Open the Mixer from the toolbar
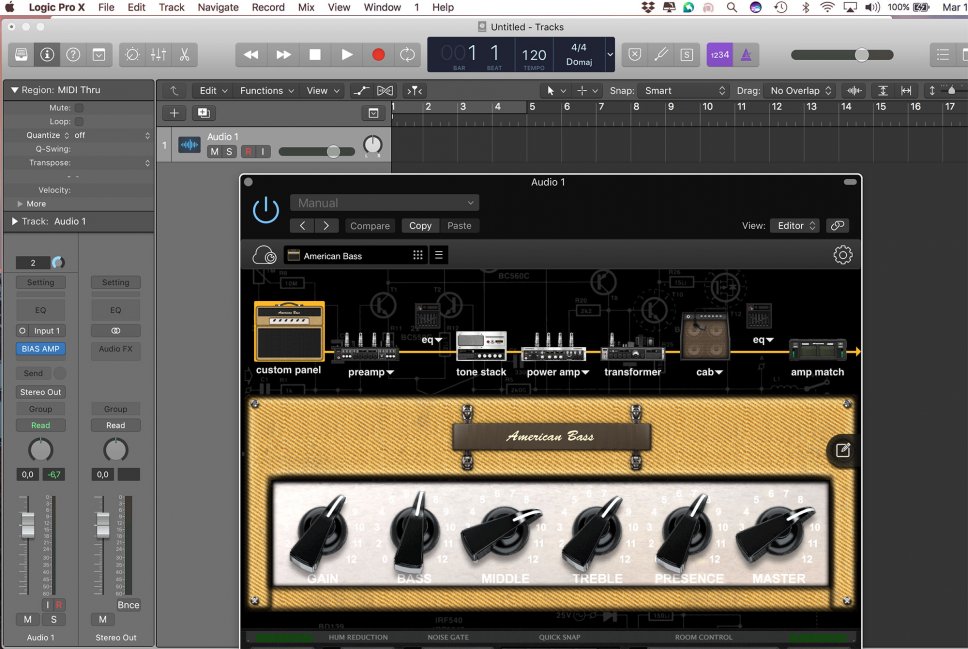 pyautogui.click(x=158, y=54)
